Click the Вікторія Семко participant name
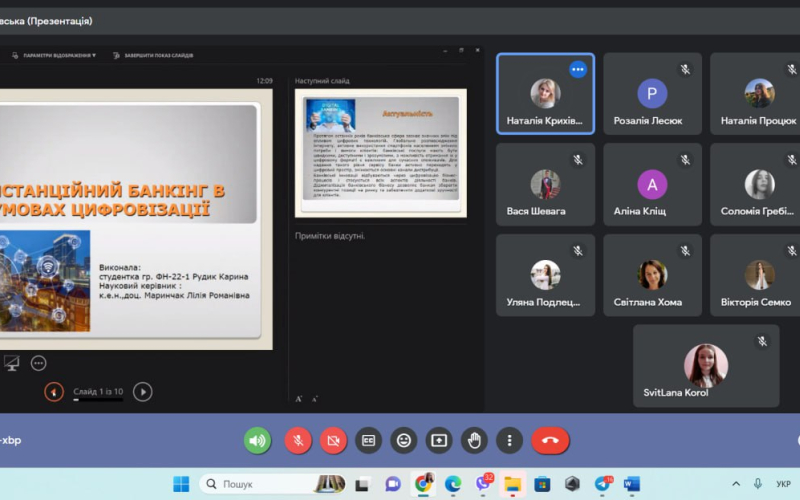This screenshot has height=500, width=800. click(756, 302)
